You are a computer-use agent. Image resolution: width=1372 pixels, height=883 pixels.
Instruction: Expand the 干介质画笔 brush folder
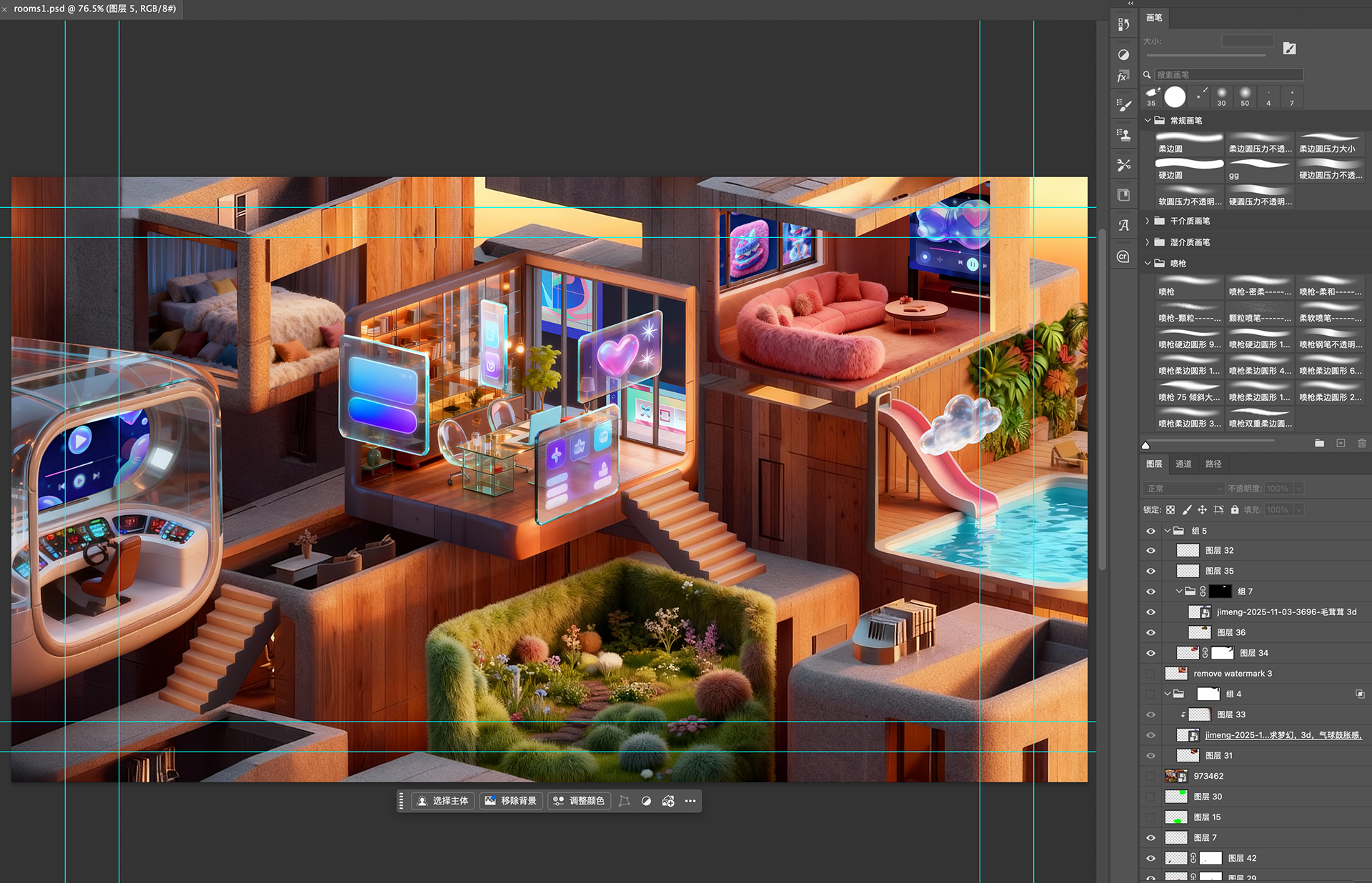(x=1148, y=221)
